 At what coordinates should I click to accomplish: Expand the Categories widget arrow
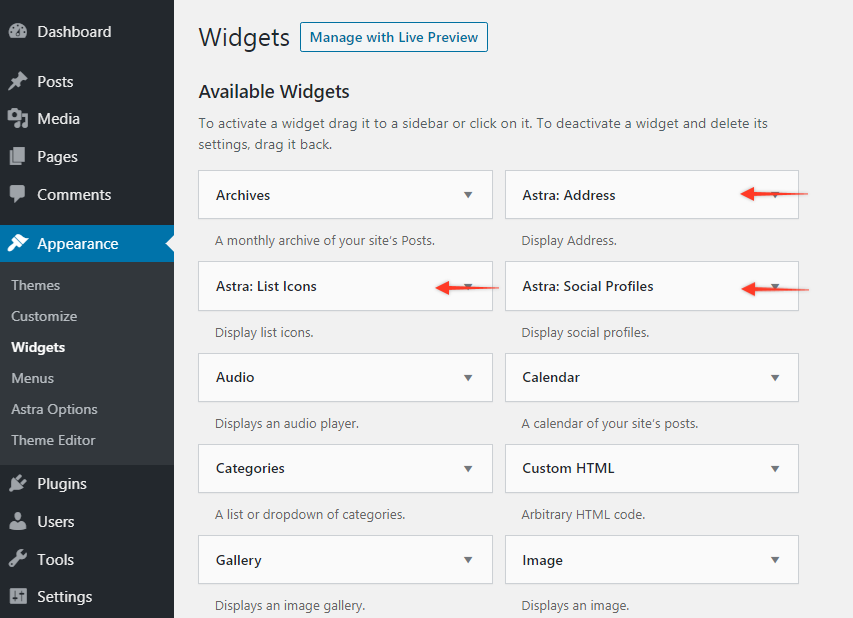[x=468, y=468]
